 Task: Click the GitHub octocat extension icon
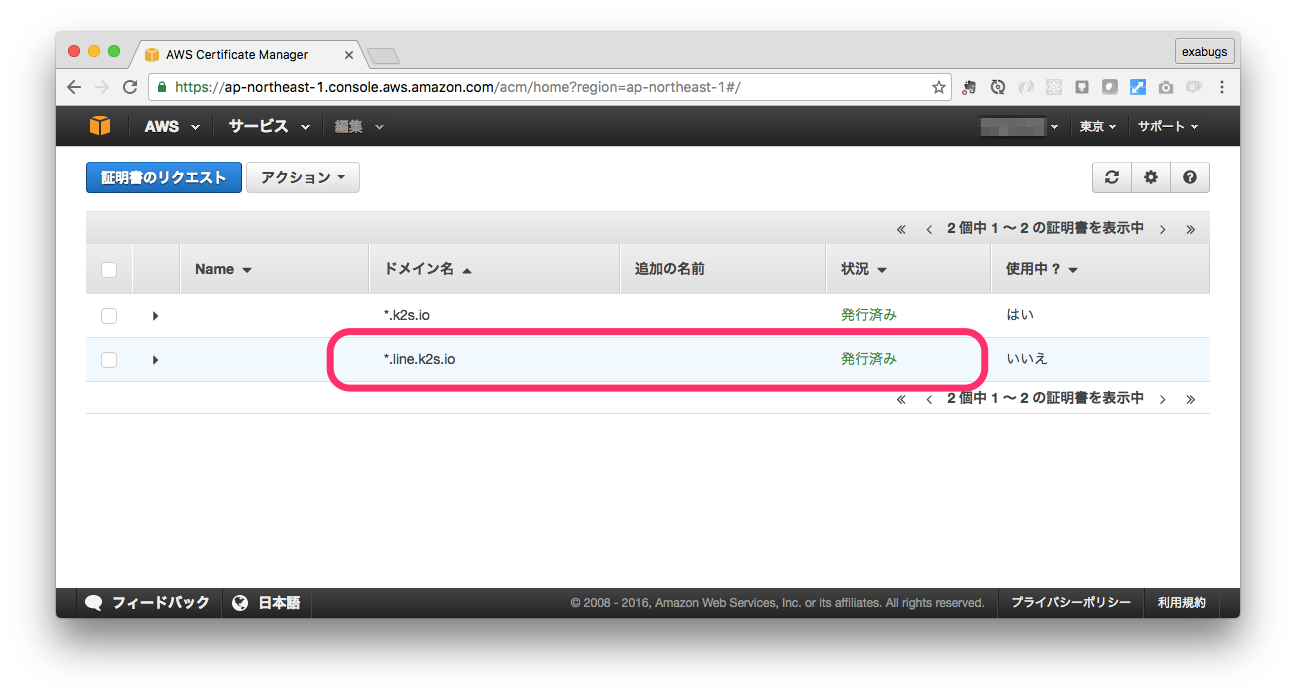pyautogui.click(x=1081, y=87)
